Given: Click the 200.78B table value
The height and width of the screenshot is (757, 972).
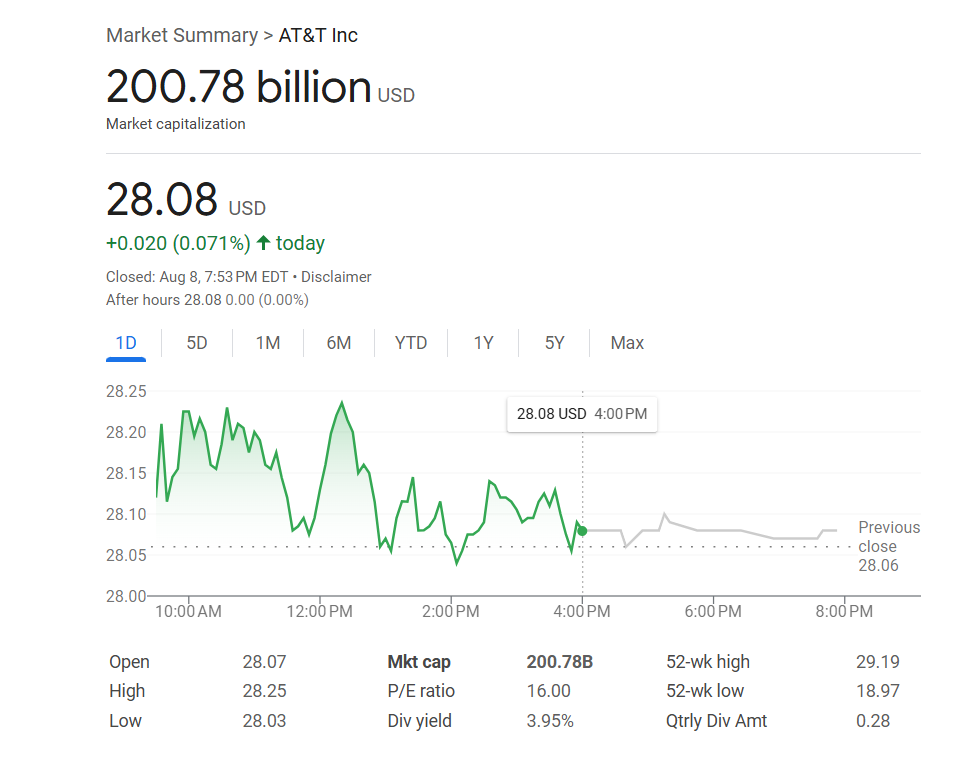Looking at the screenshot, I should coord(559,662).
